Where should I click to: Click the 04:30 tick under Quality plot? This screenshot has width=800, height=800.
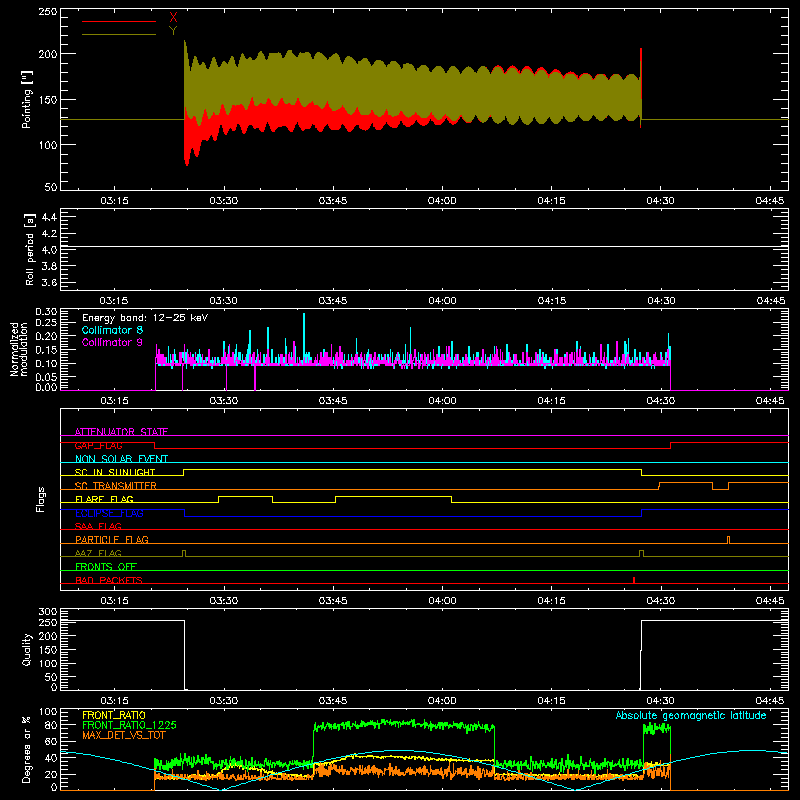661,701
